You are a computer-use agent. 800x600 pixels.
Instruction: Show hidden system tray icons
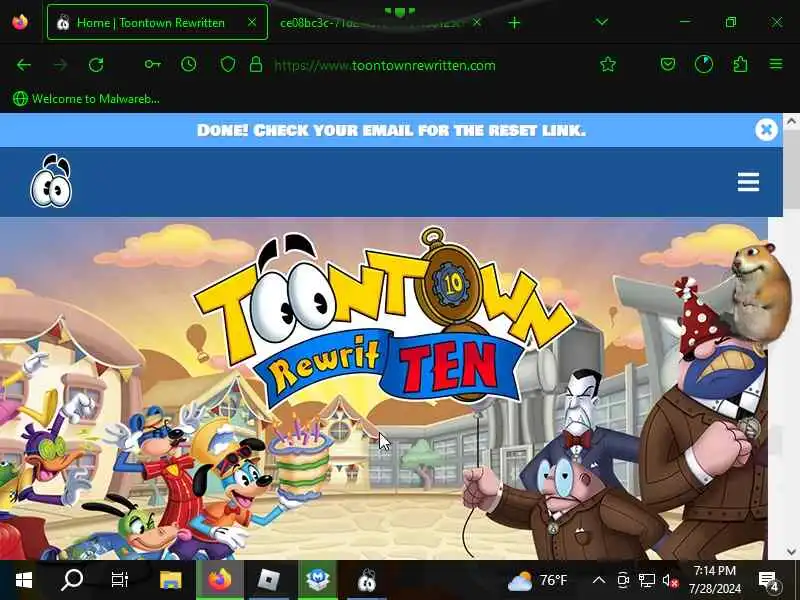(599, 580)
